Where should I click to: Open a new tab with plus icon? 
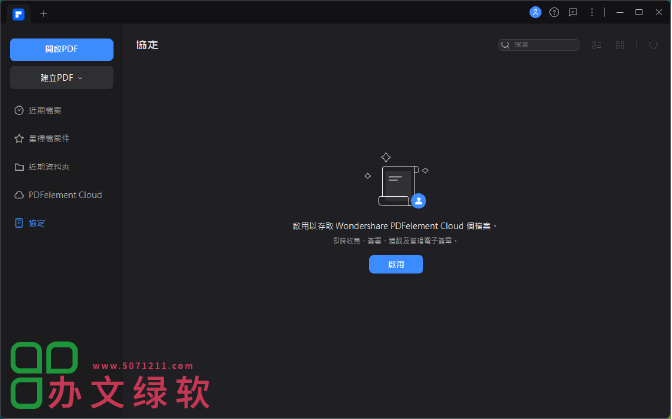point(43,14)
